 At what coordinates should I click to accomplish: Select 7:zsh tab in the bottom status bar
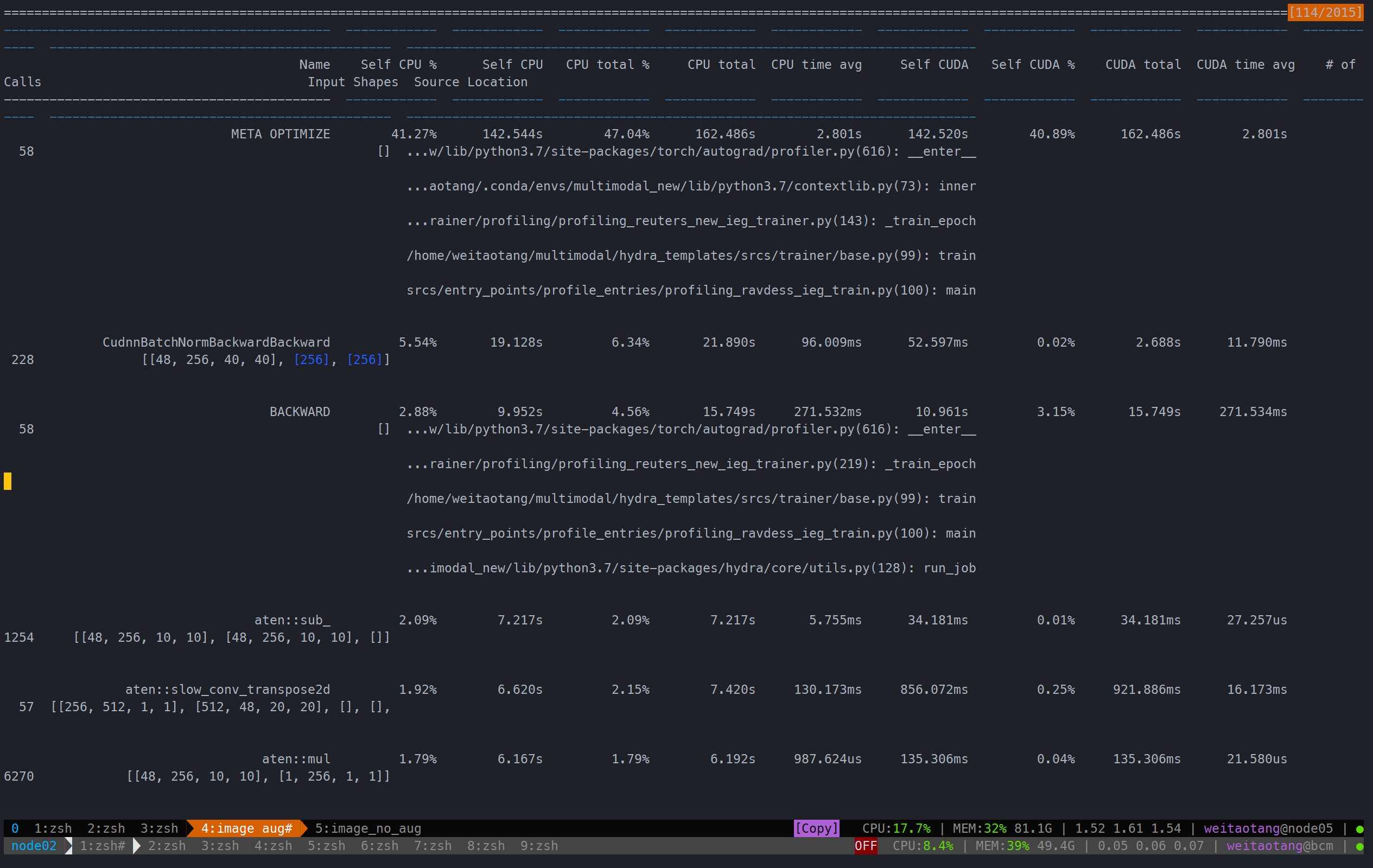tap(433, 846)
